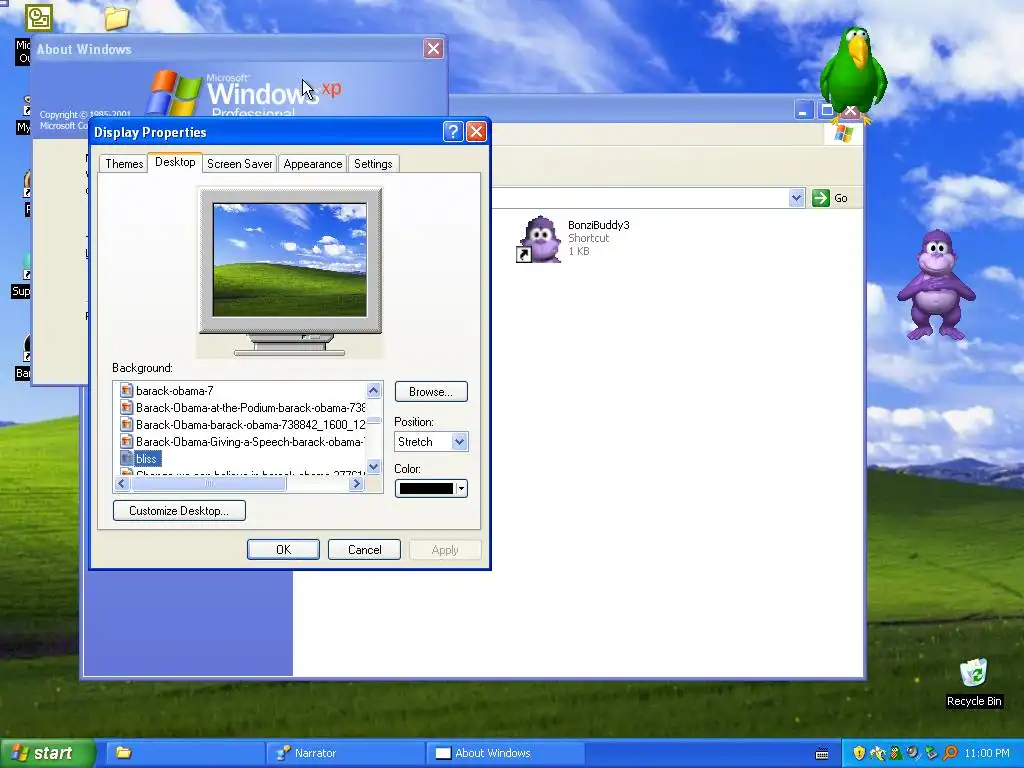Click the Background list scroll up arrow
Viewport: 1024px width, 768px height.
pyautogui.click(x=374, y=391)
